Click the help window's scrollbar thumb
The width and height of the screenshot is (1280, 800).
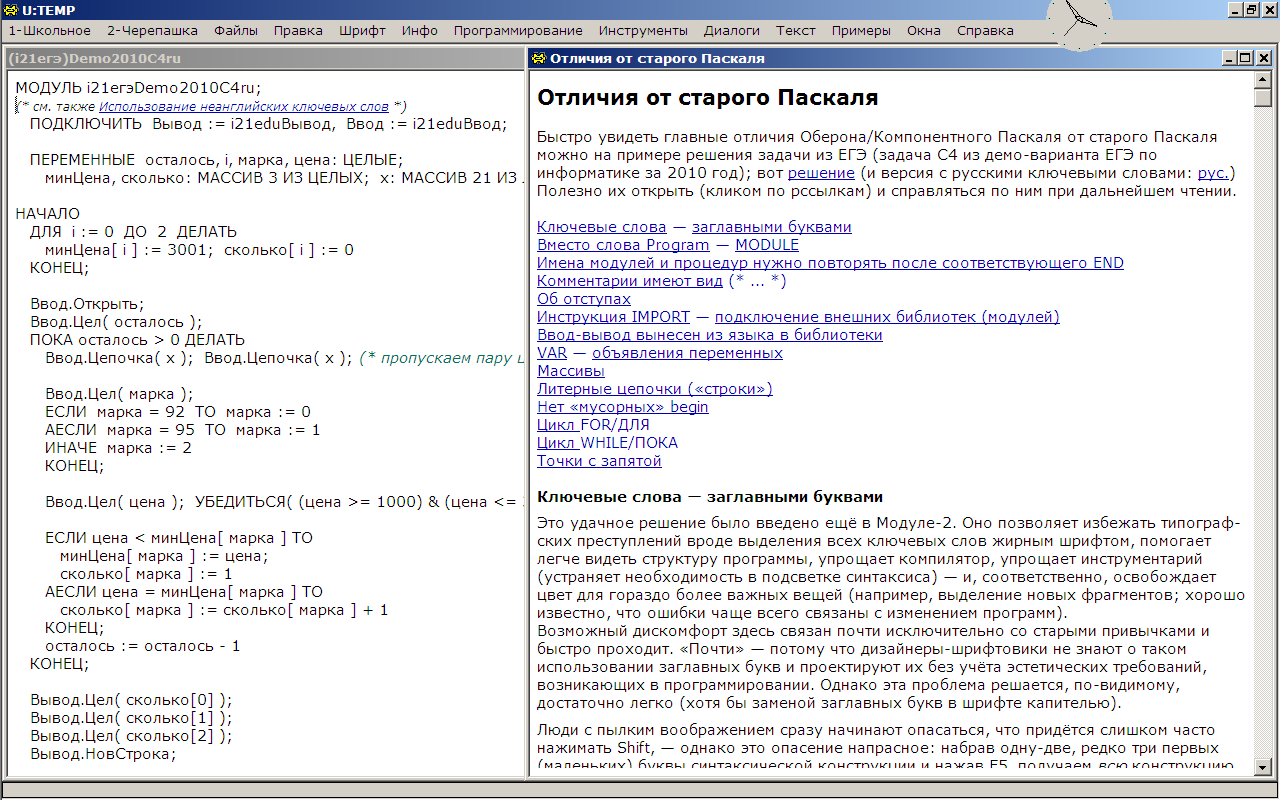pos(1263,98)
